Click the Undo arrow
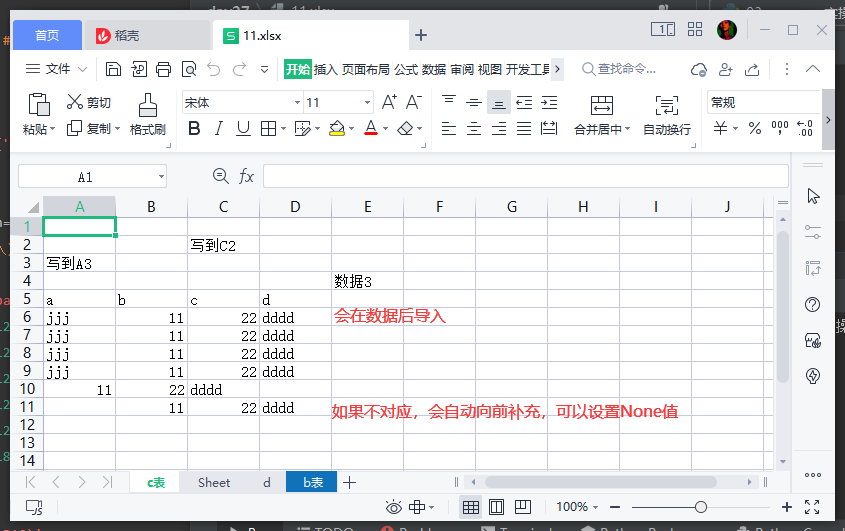Image resolution: width=845 pixels, height=531 pixels. pyautogui.click(x=214, y=69)
